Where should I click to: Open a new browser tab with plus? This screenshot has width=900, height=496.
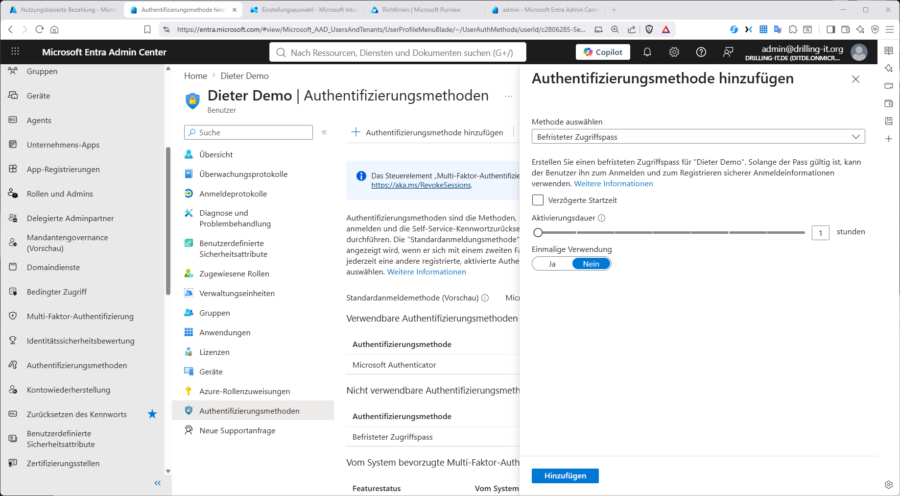click(614, 10)
